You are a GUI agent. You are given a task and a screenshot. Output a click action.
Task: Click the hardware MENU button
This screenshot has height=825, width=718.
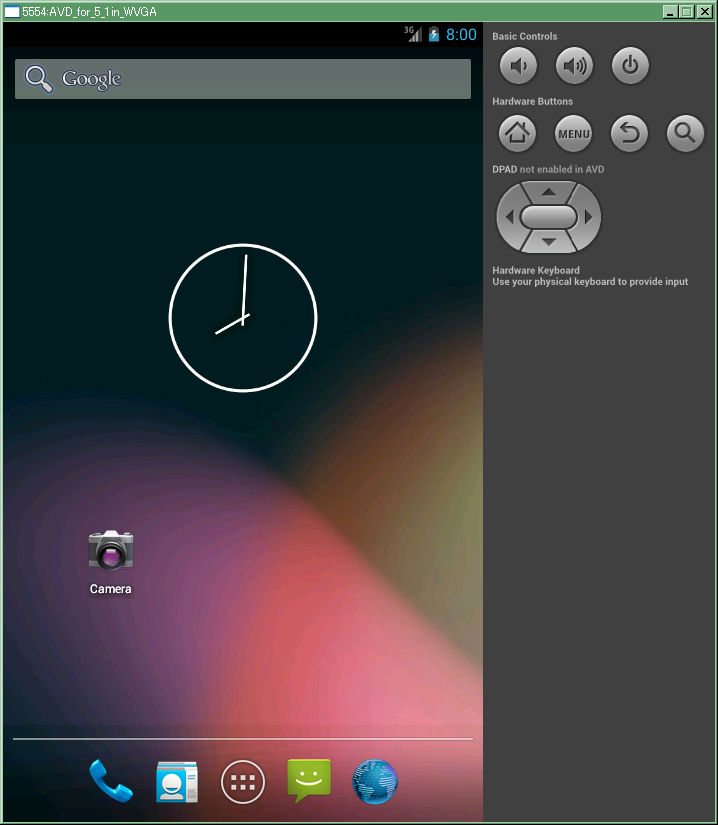point(573,134)
